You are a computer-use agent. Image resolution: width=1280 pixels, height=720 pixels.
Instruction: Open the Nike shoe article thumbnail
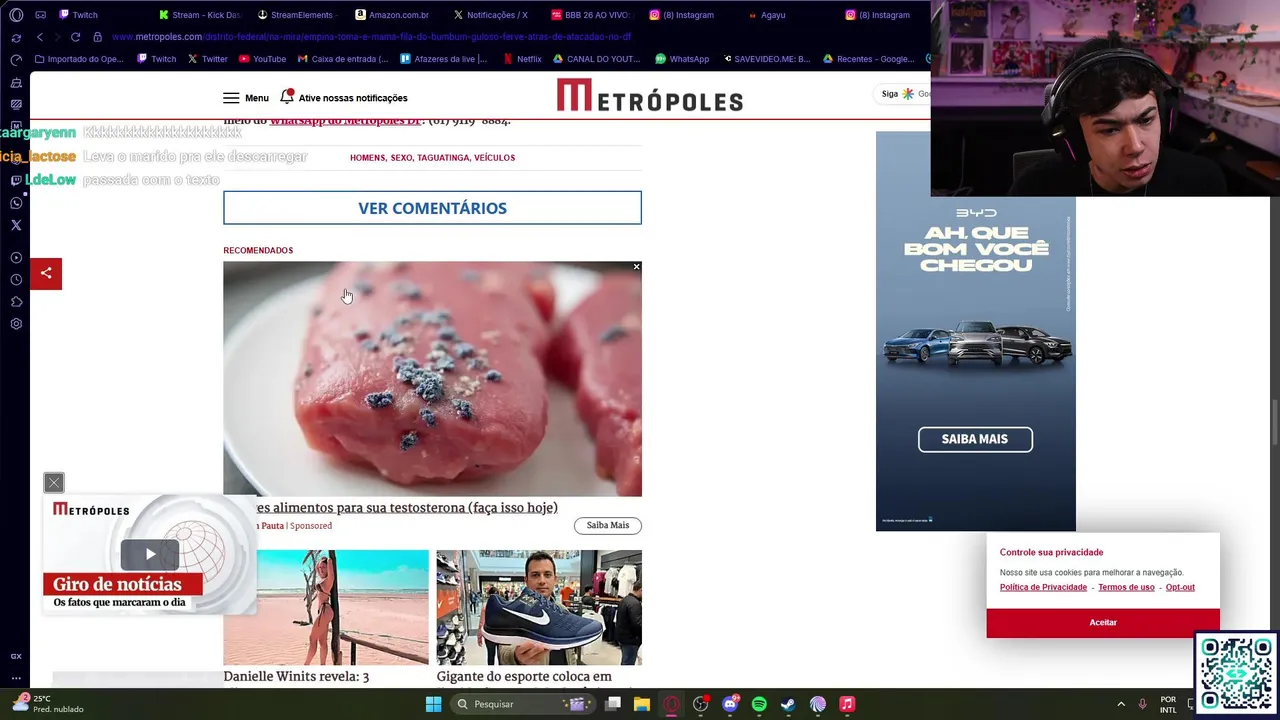click(539, 607)
